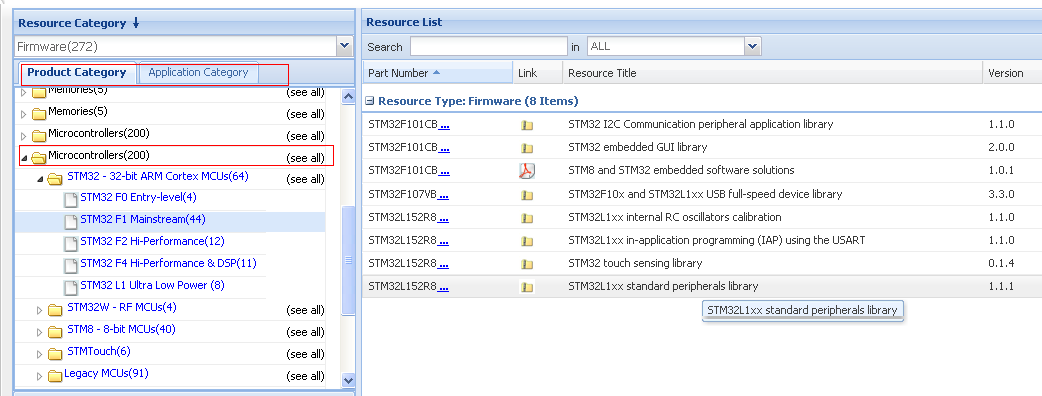Screen dimensions: 1042x396
Task: Select STM32 L1 Ultra Low Power (8) tree item
Action: pos(152,285)
